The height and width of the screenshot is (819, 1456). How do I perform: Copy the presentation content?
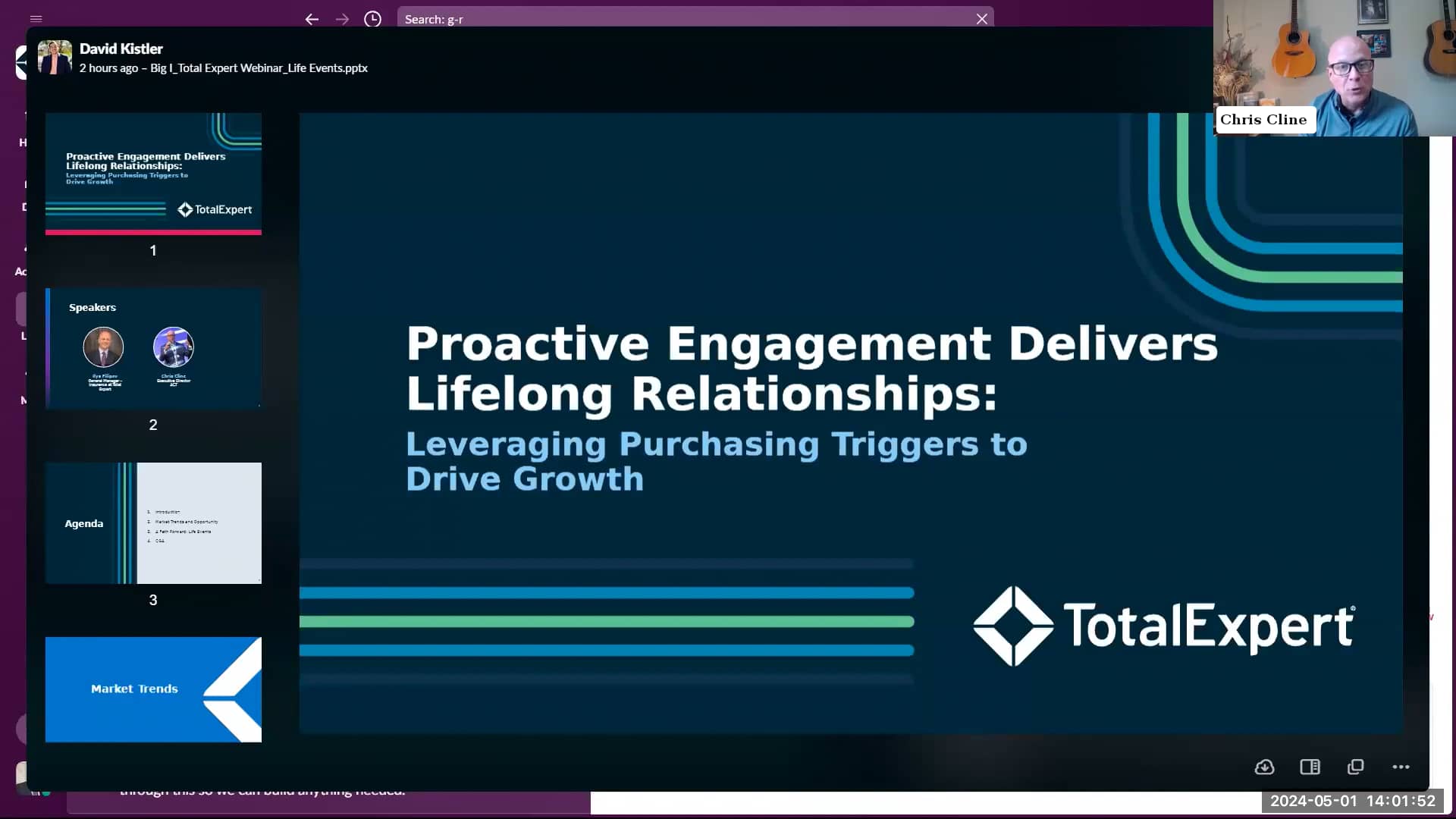click(1354, 767)
